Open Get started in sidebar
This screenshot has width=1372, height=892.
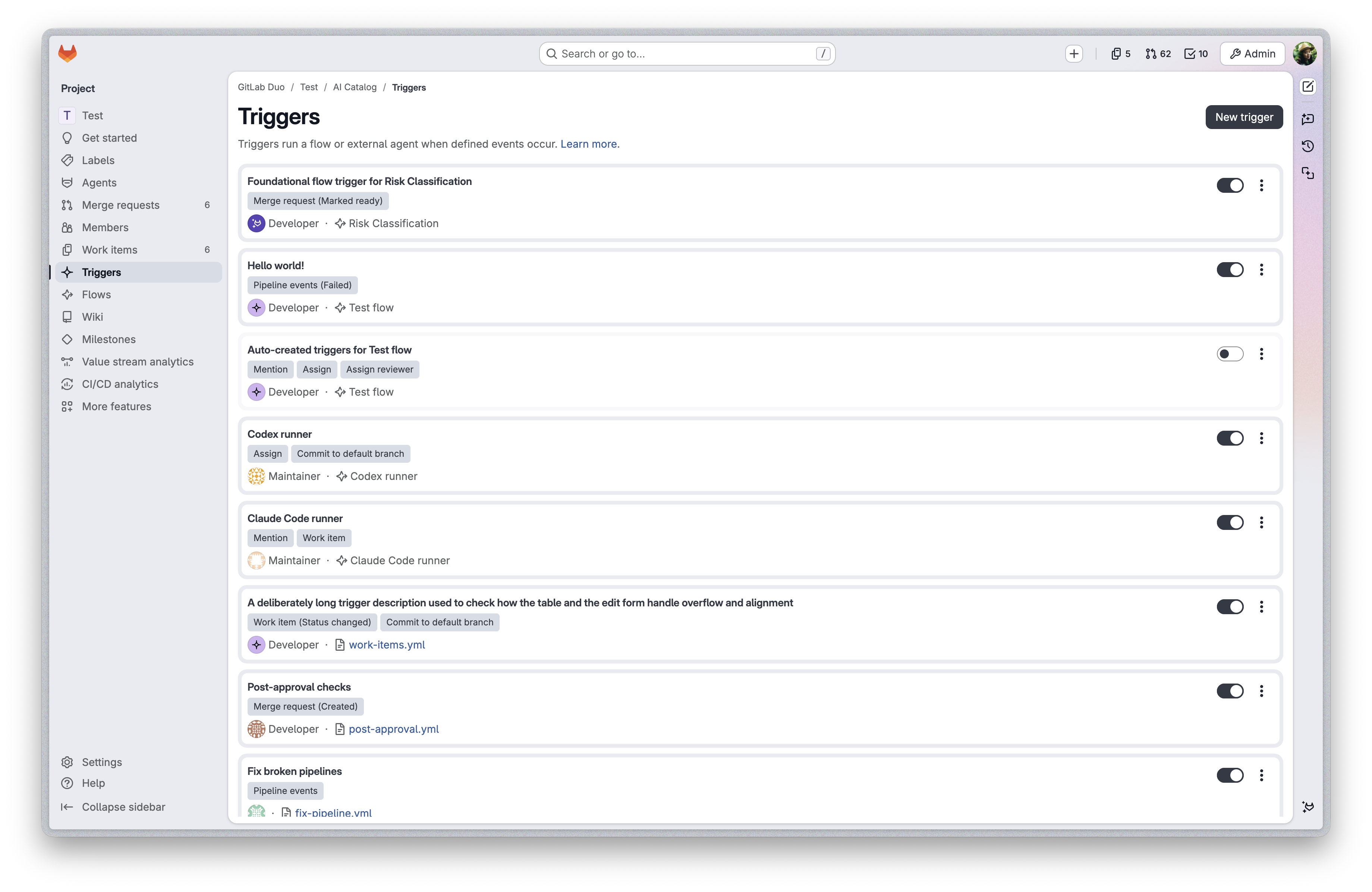coord(138,138)
